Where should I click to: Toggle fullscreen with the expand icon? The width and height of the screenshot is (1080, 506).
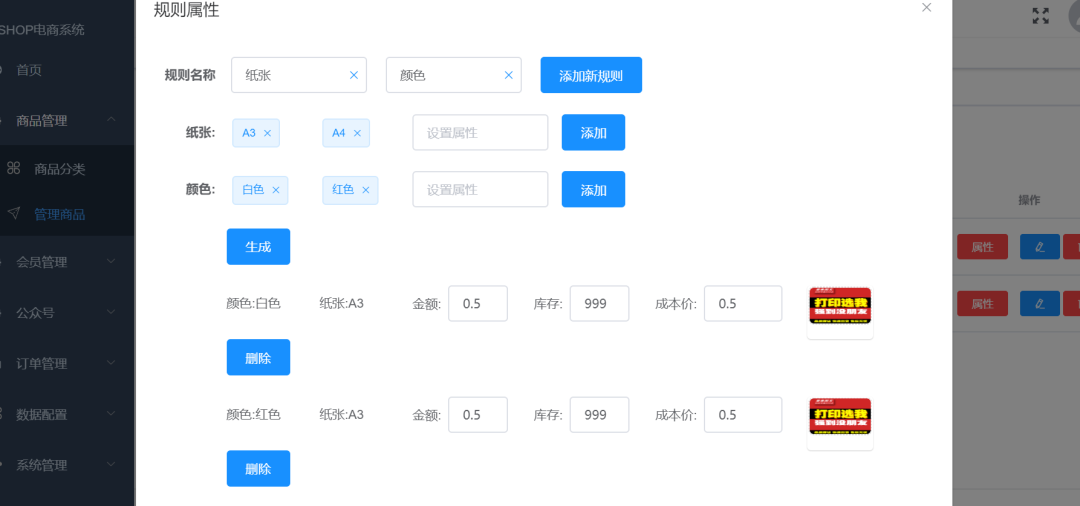(x=1041, y=16)
